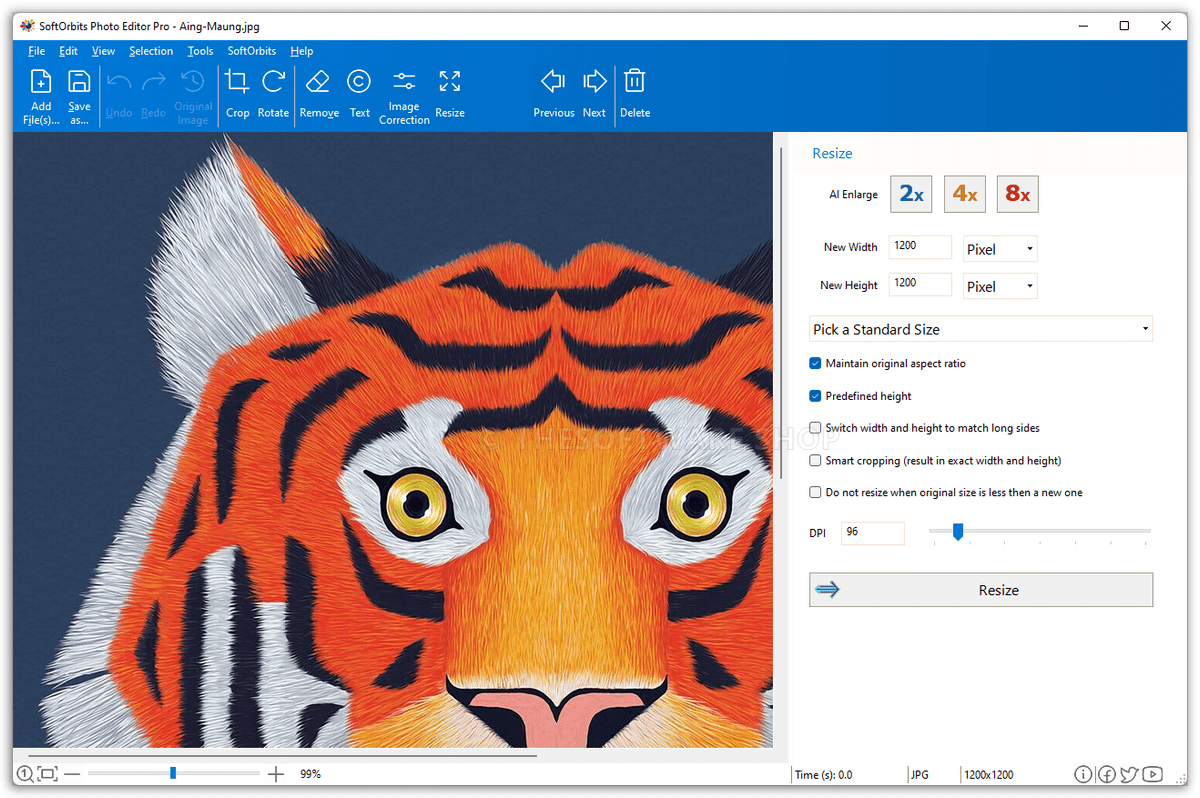Enable Switch width and height to match long sides
1200x798 pixels.
point(815,428)
